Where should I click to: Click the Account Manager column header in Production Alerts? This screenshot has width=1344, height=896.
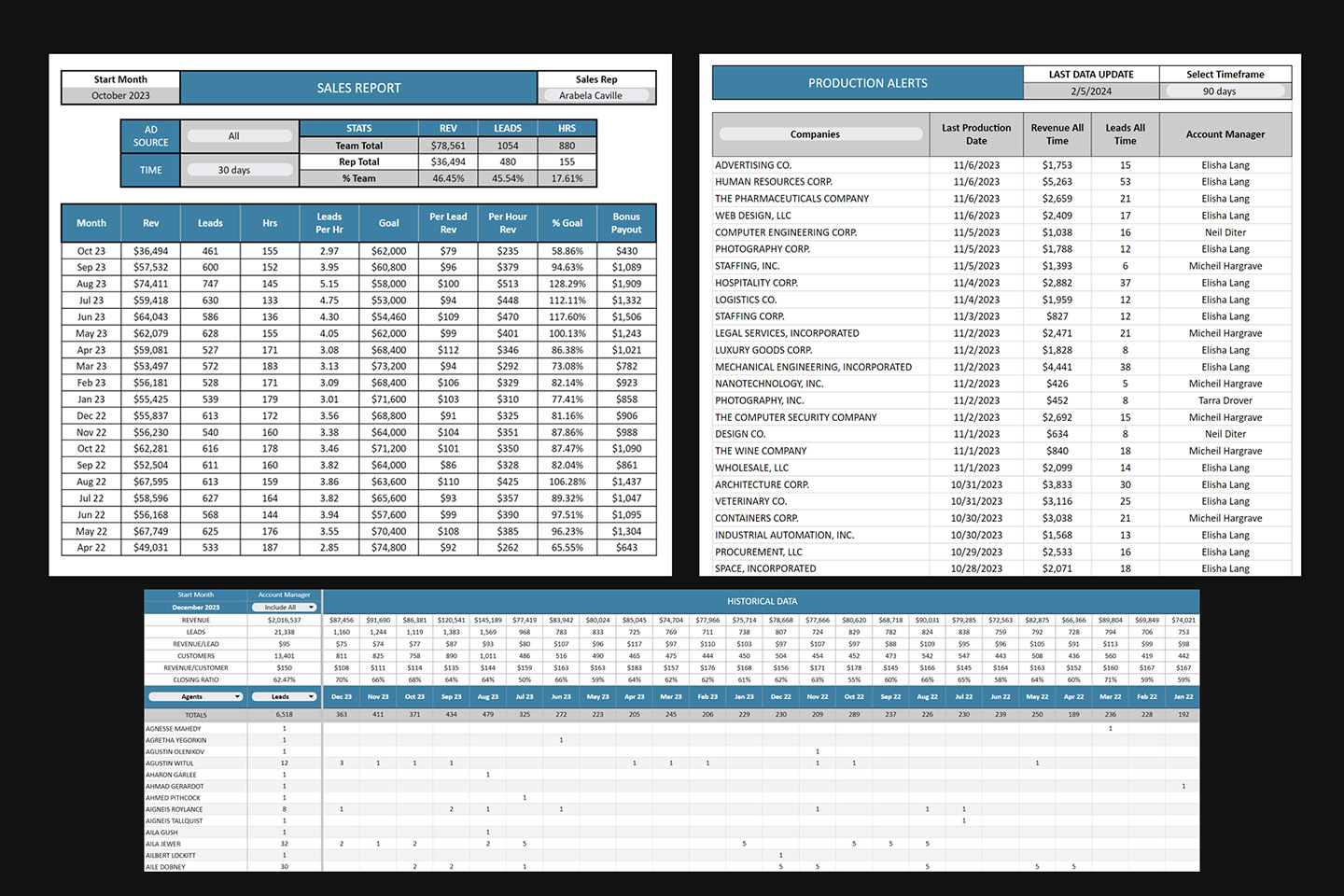coord(1225,134)
